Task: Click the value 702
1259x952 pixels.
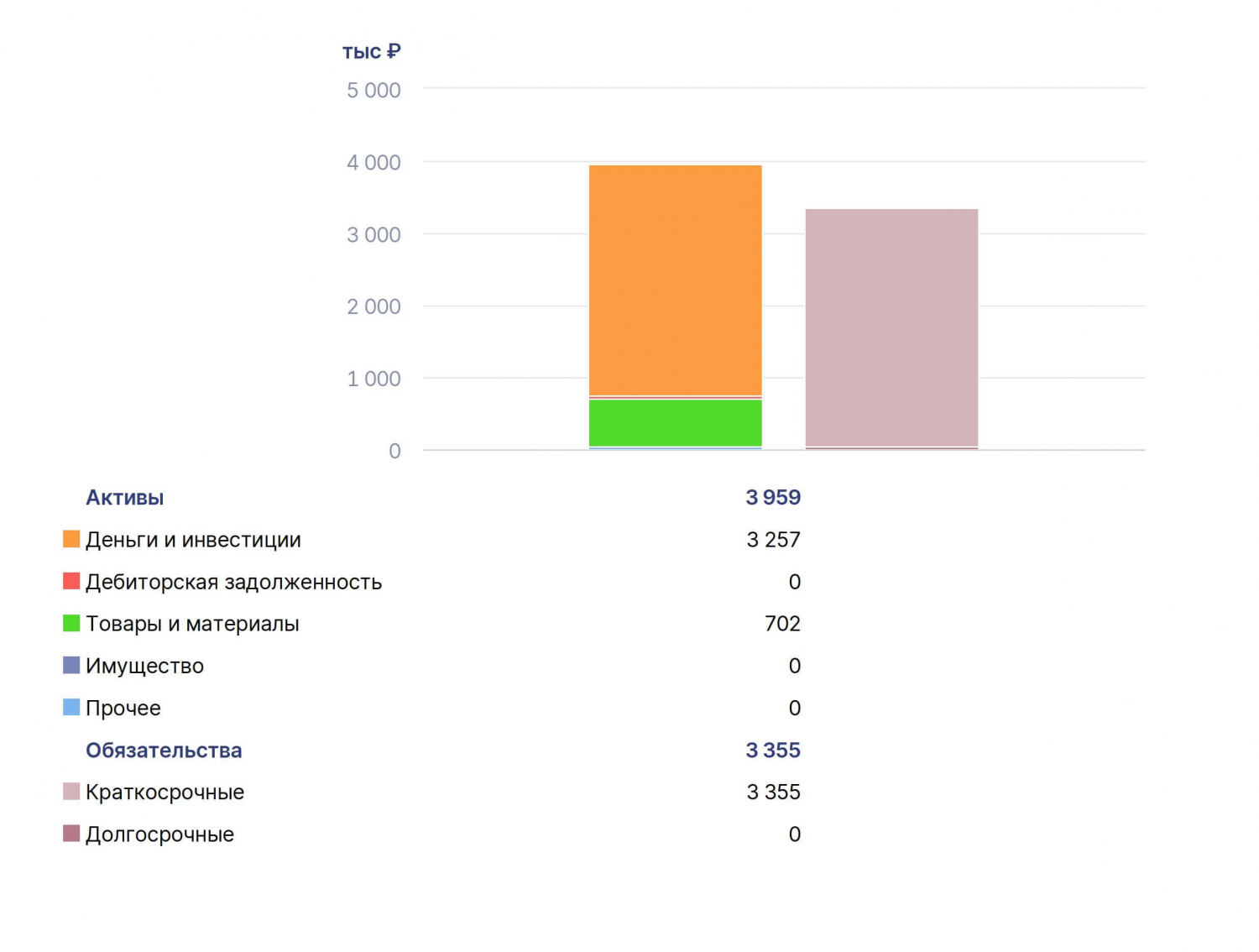Action: click(x=782, y=624)
